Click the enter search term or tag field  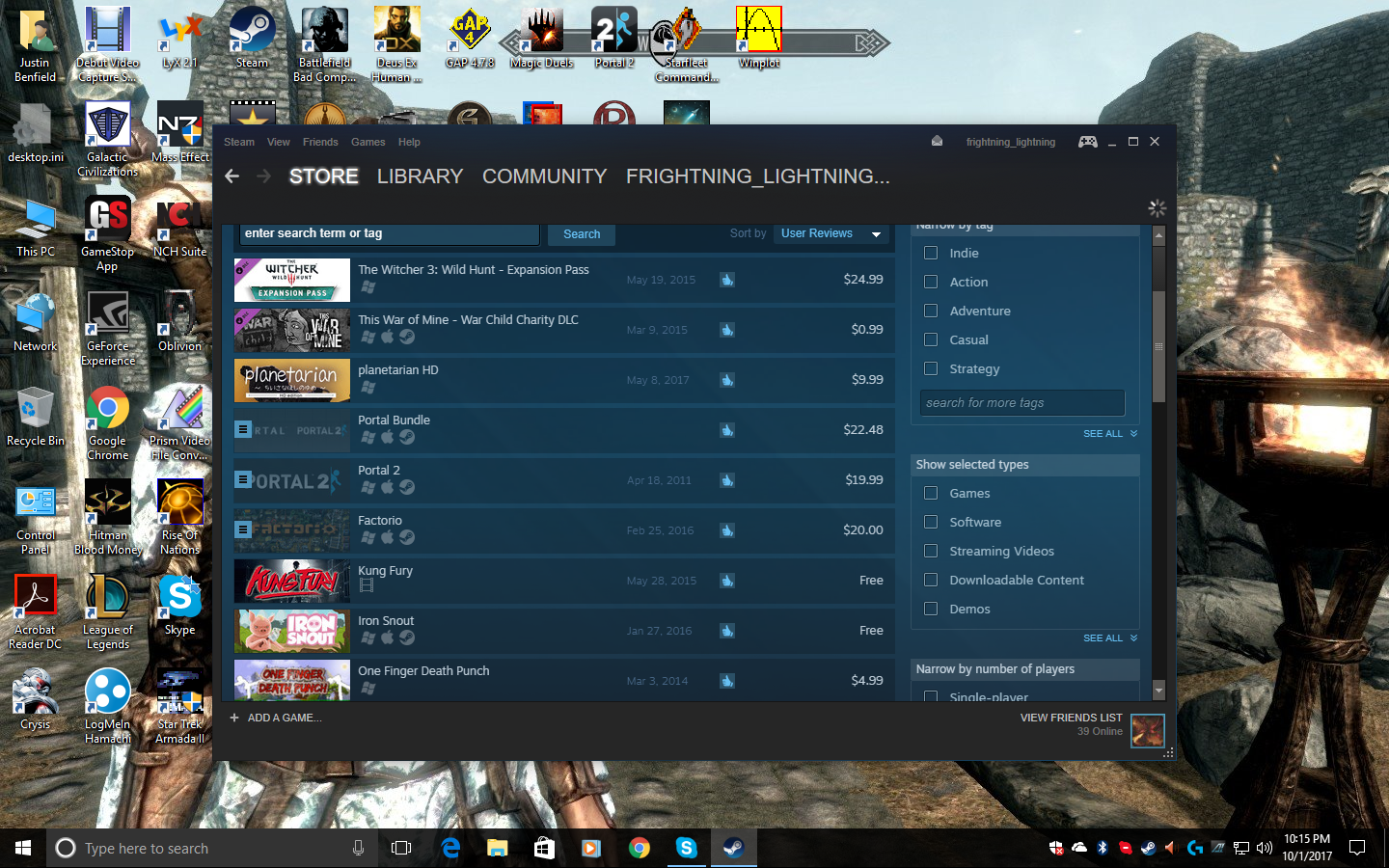coord(390,233)
